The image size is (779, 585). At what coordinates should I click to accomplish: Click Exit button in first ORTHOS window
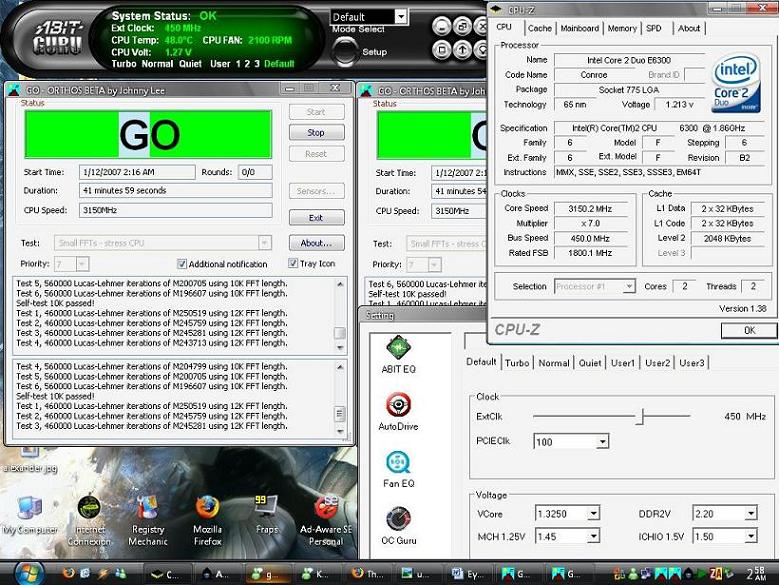(316, 218)
